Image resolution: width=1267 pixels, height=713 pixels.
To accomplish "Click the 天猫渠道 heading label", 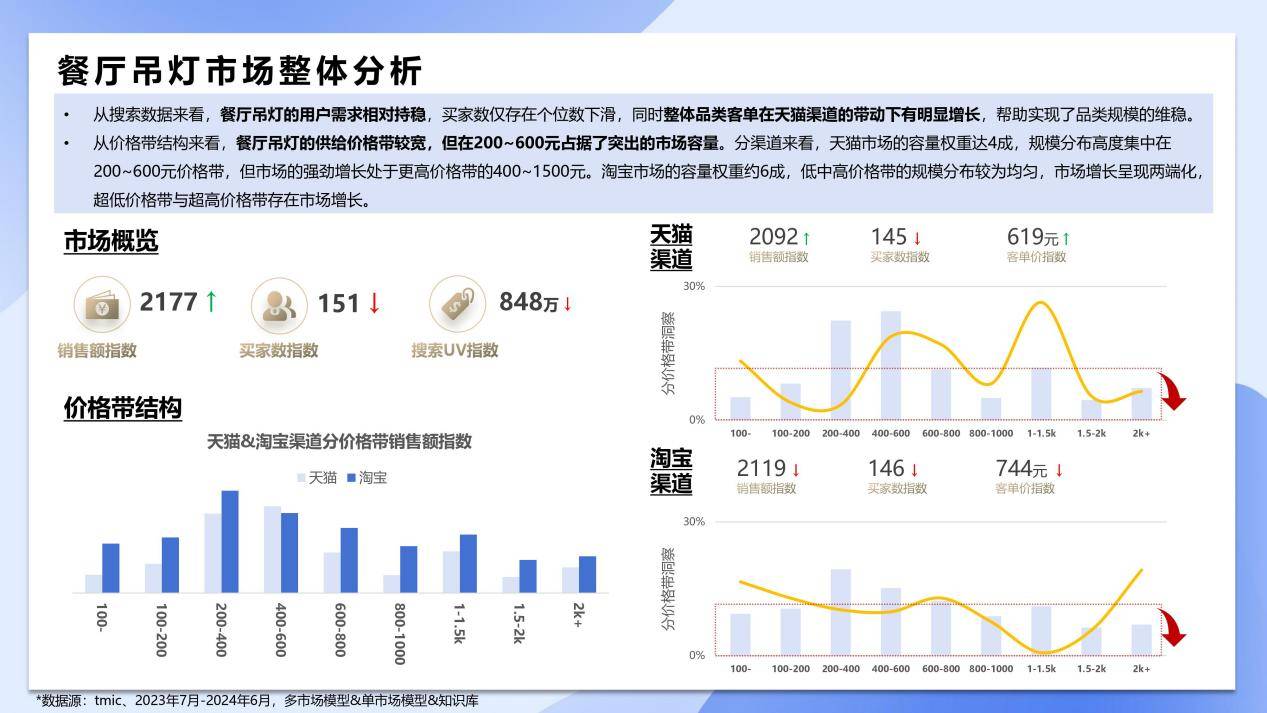I will [x=671, y=247].
